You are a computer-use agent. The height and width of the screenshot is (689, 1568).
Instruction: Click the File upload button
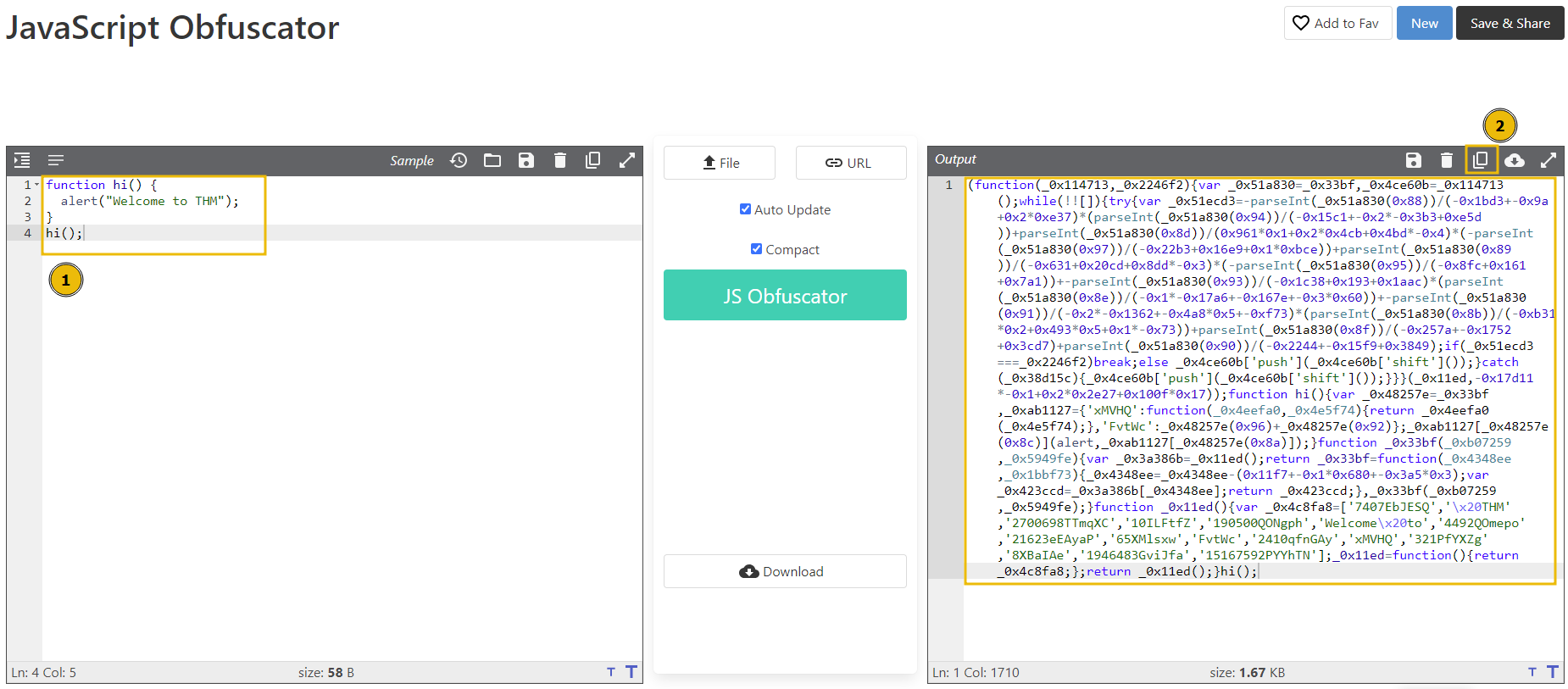720,163
